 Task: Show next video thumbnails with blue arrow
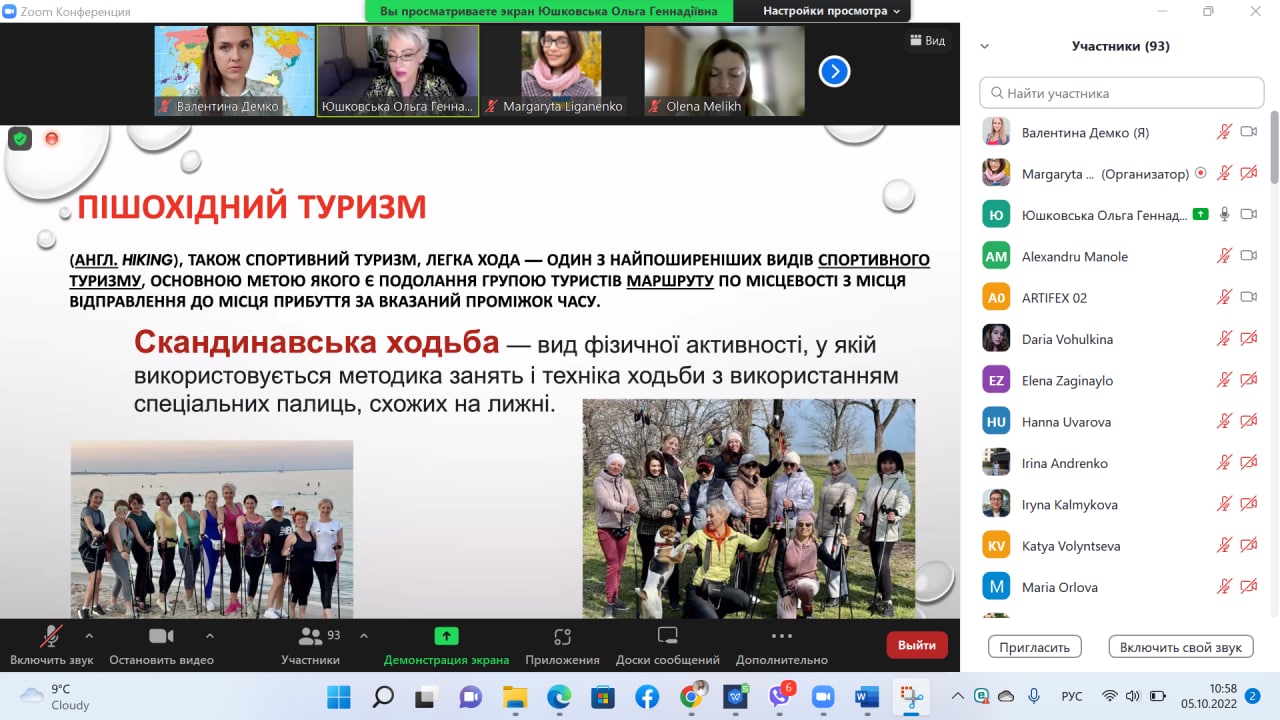[x=834, y=71]
